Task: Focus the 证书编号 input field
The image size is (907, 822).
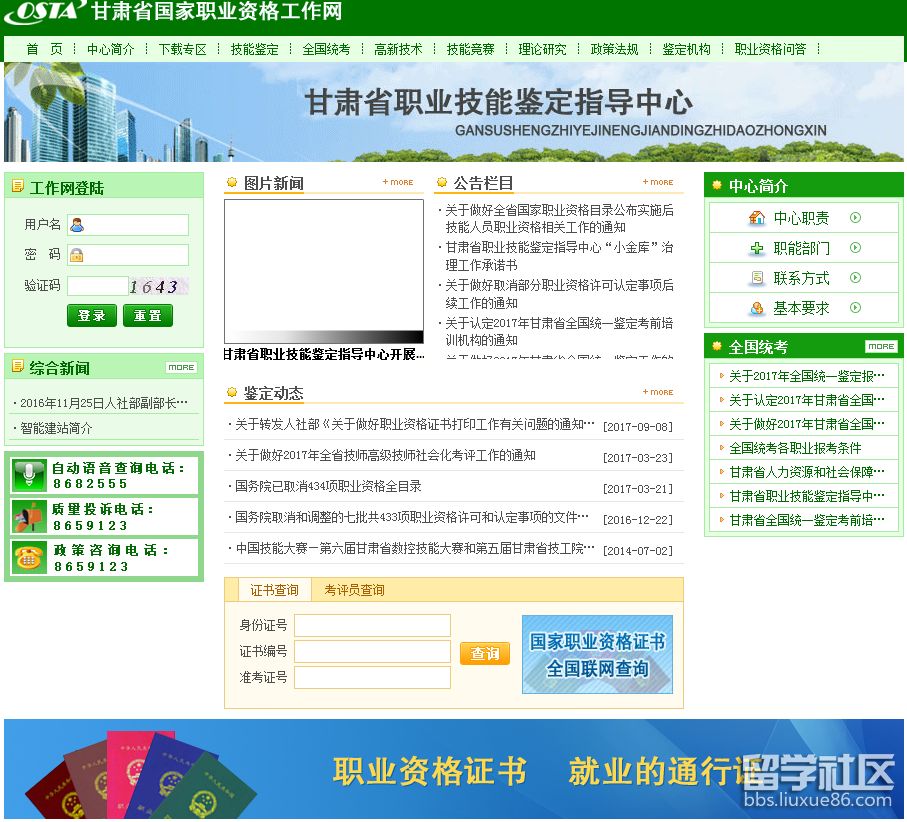Action: 373,651
